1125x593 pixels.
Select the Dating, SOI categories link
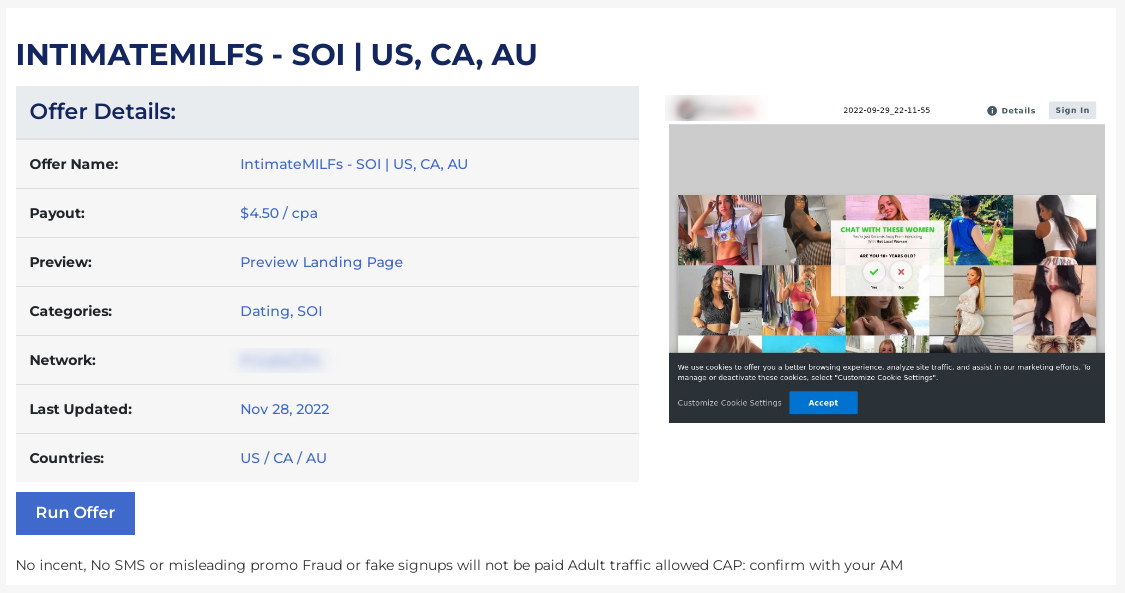tap(281, 311)
